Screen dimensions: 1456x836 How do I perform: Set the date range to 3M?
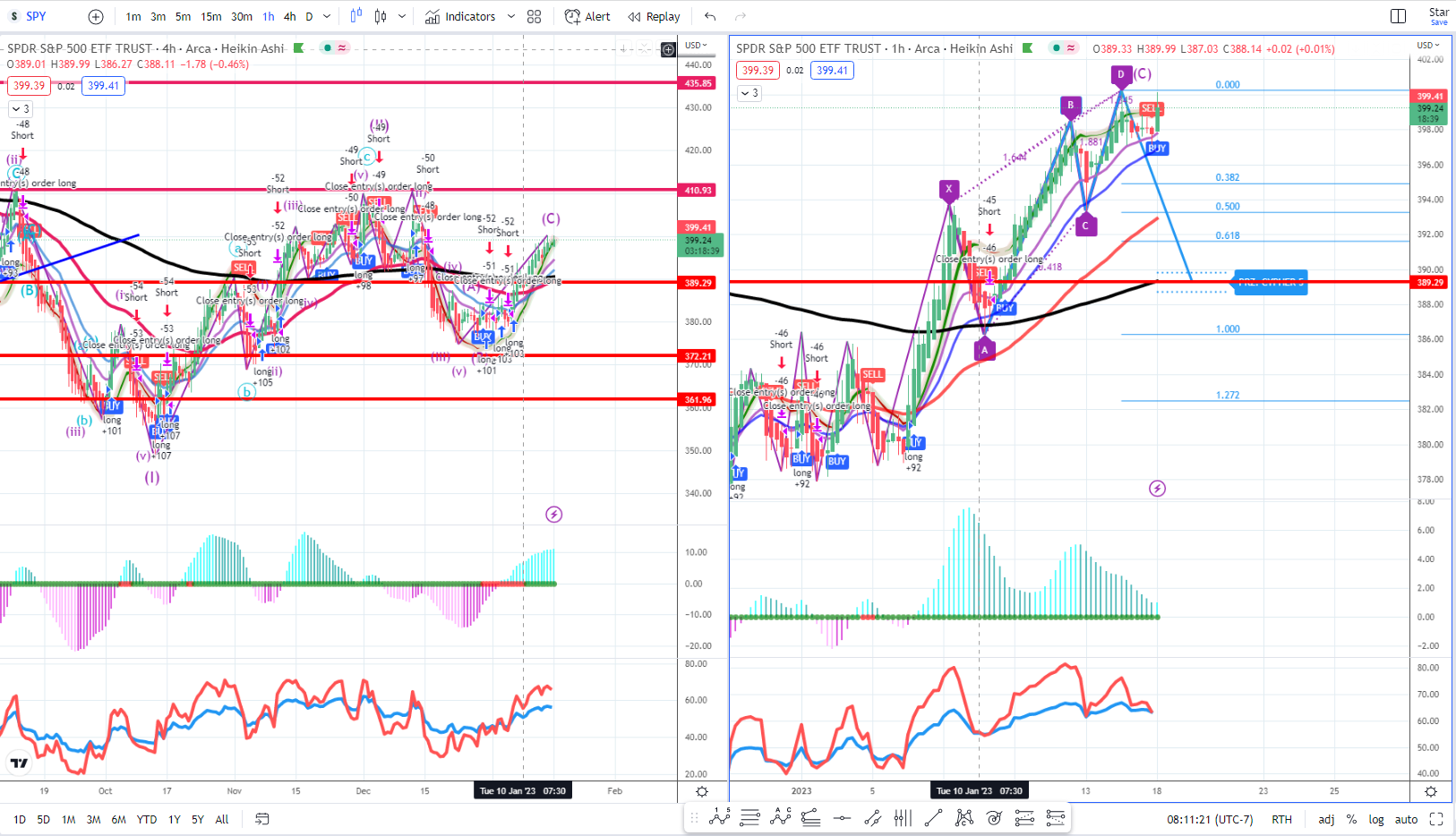point(93,819)
